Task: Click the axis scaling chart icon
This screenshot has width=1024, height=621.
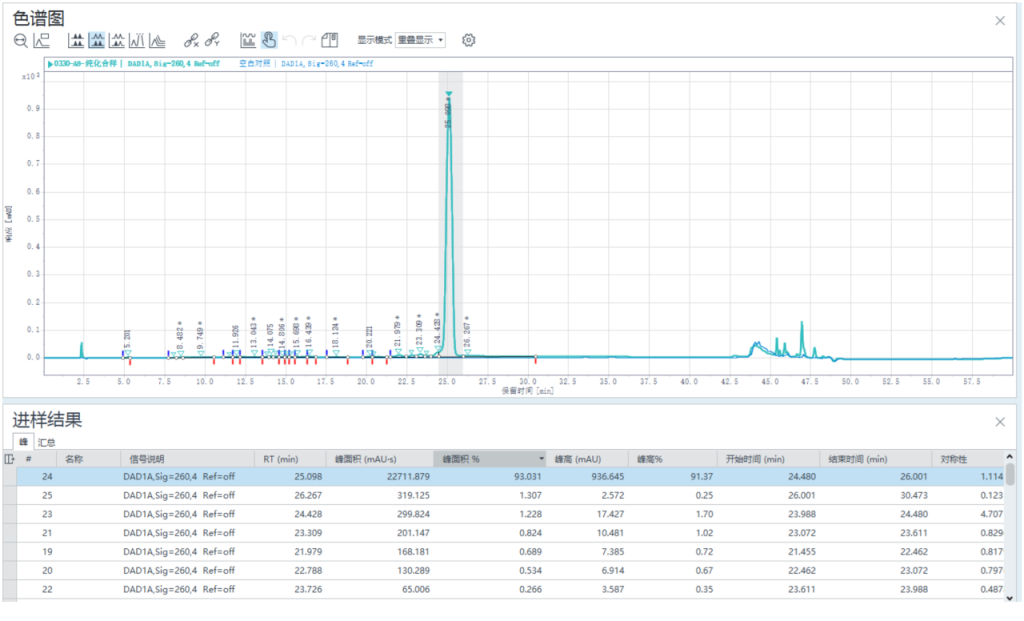Action: (42, 41)
